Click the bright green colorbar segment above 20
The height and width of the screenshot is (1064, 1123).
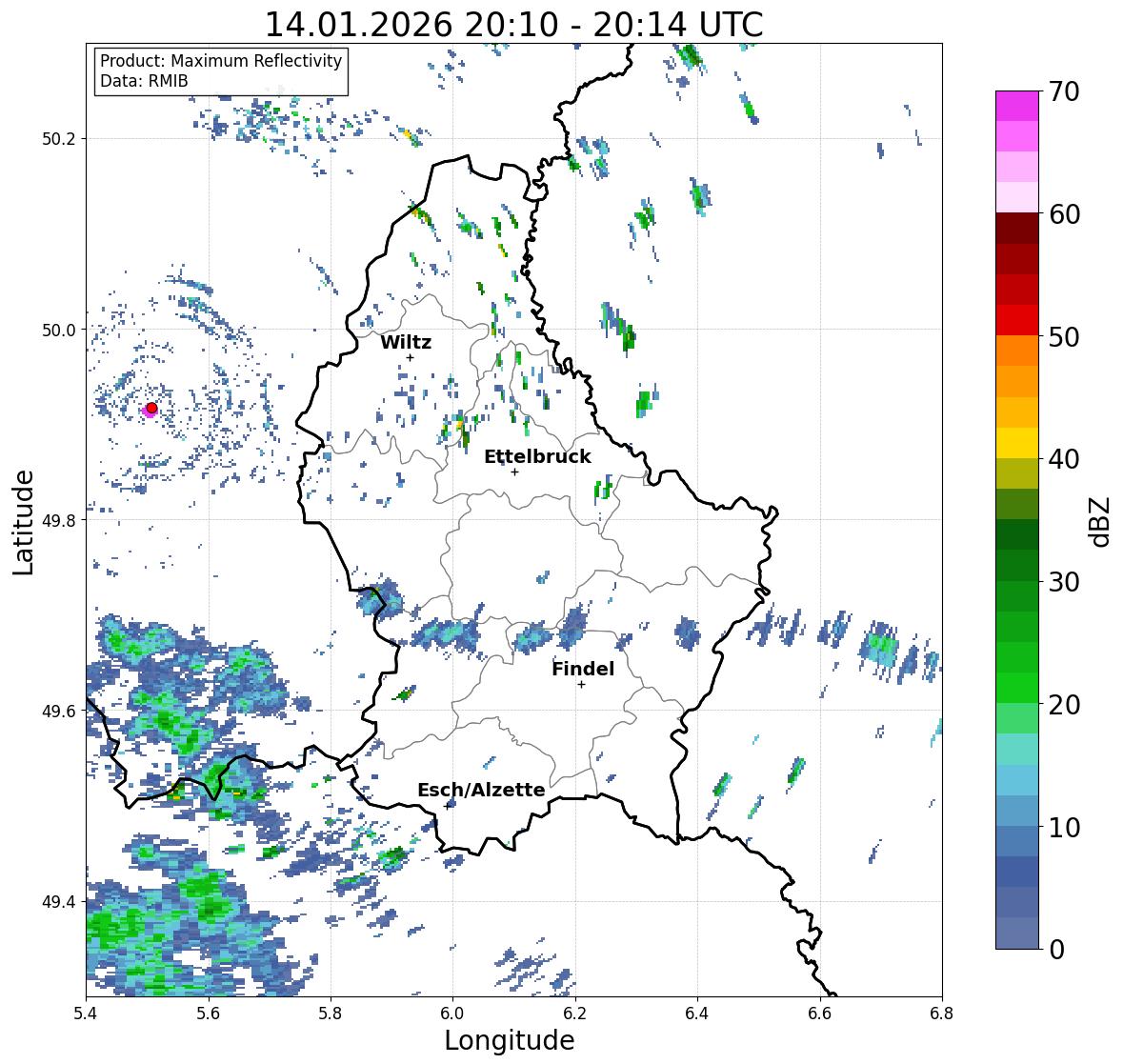(x=1017, y=688)
